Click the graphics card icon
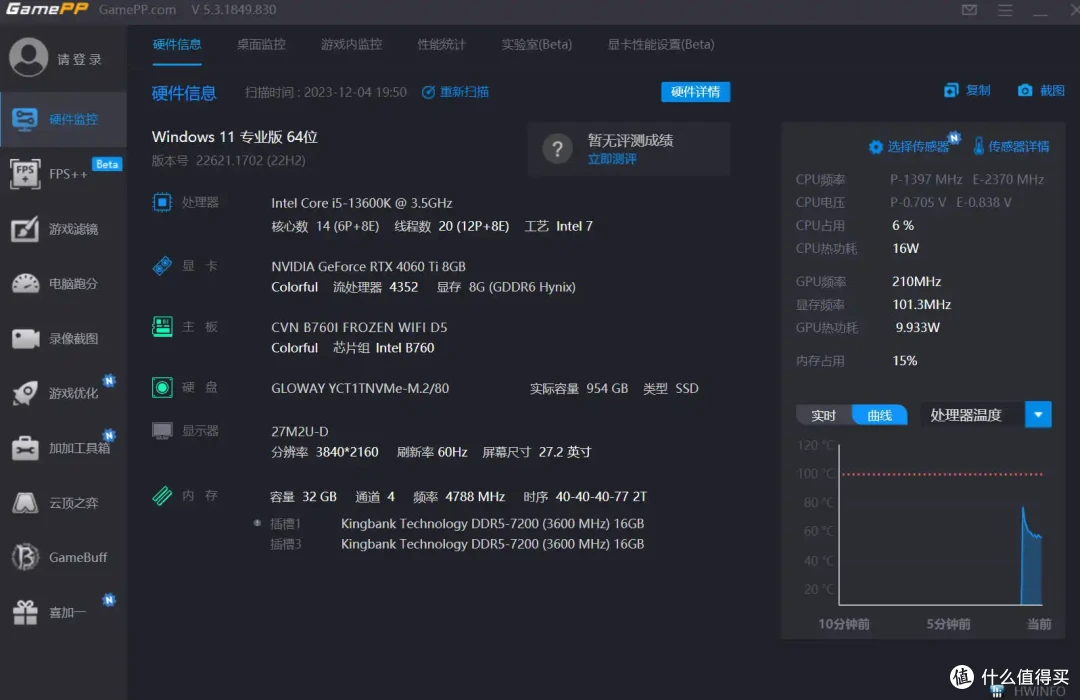 coord(162,265)
